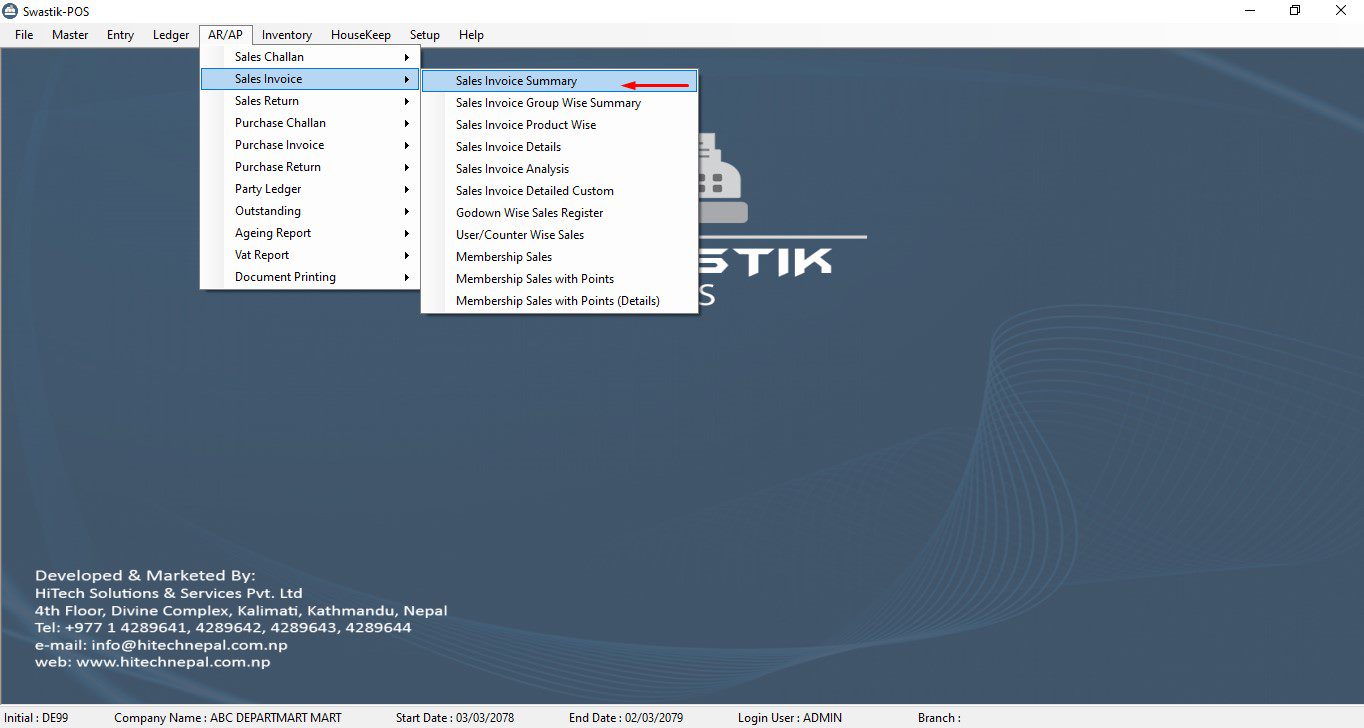Screen dimensions: 1364x728
Task: Expand the Sales Challan submenu arrow
Action: (407, 57)
